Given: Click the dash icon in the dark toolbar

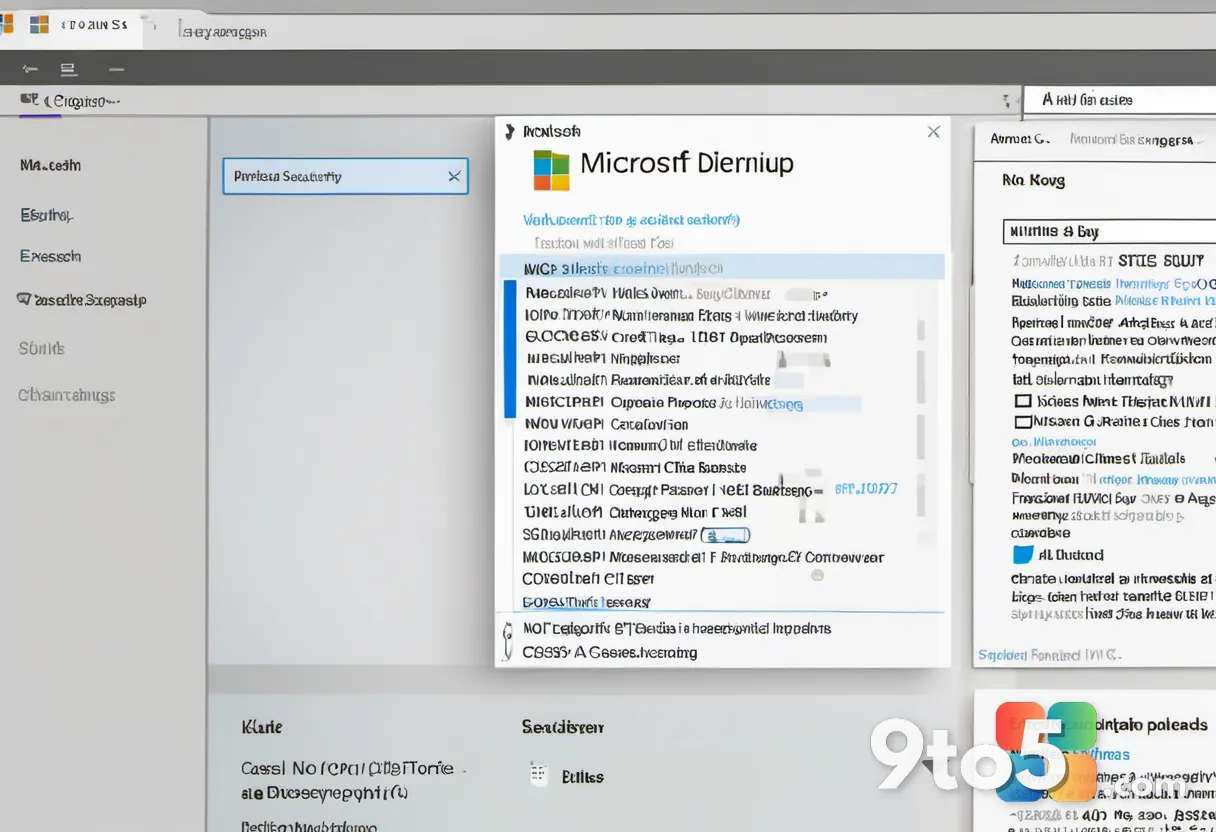Looking at the screenshot, I should 117,69.
